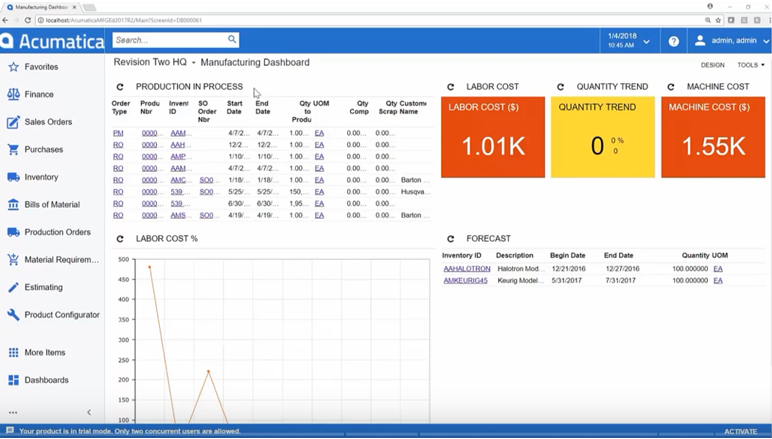772x439 pixels.
Task: Open More Items grid icon
Action: click(13, 352)
